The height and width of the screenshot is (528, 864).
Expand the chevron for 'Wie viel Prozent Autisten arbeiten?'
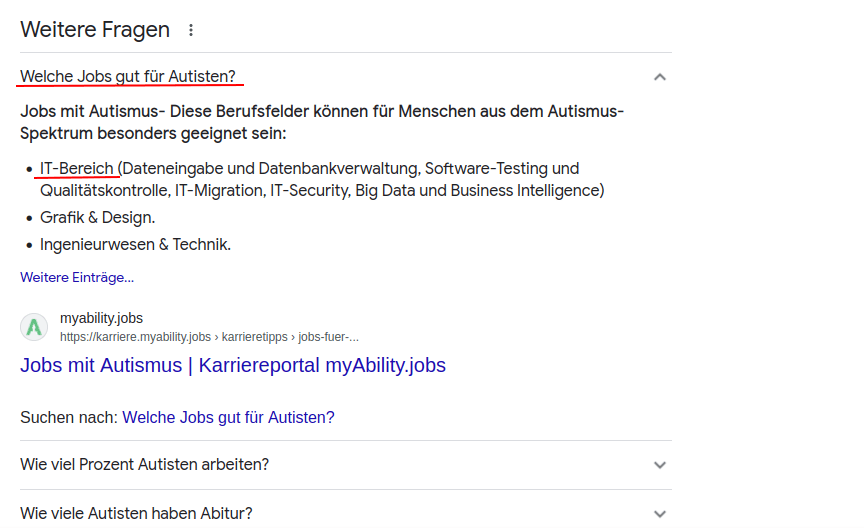point(660,465)
